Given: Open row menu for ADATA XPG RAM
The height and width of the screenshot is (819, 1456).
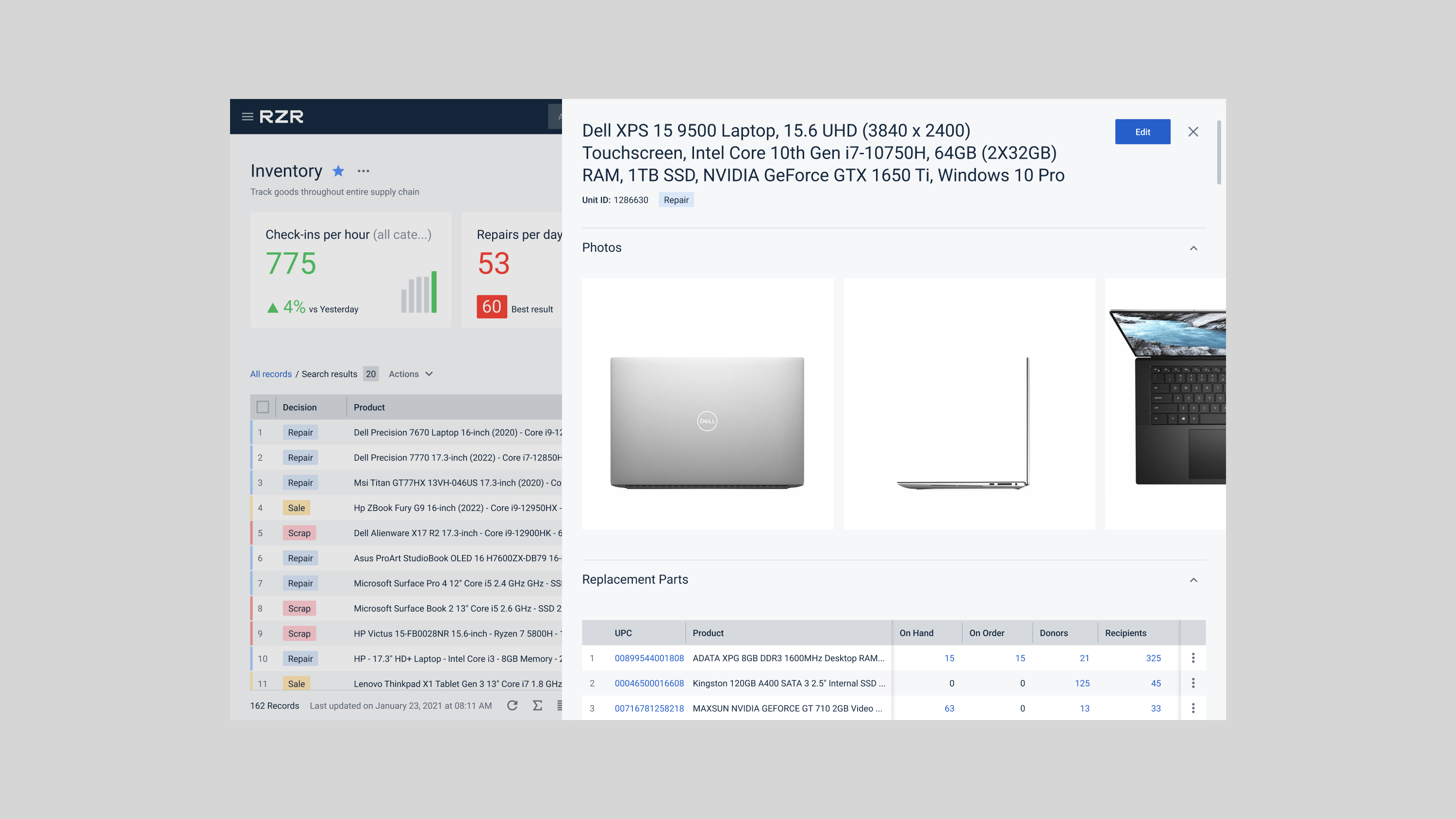Looking at the screenshot, I should [x=1193, y=658].
